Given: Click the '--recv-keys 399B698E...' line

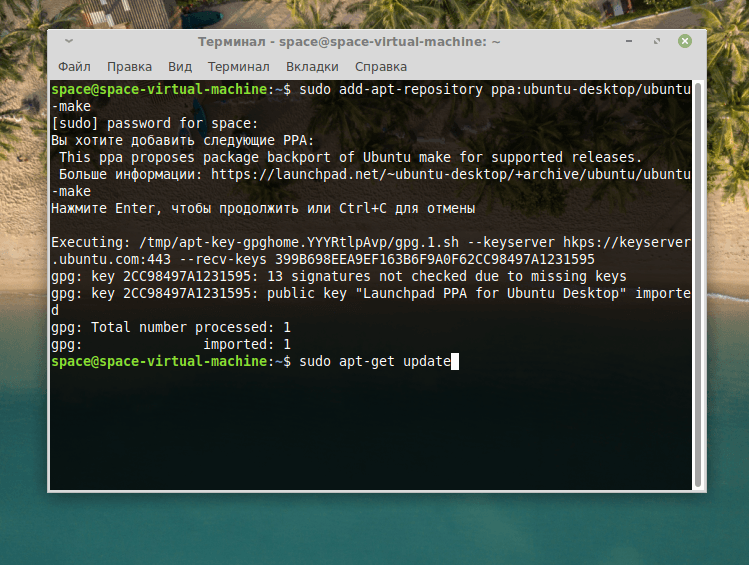Looking at the screenshot, I should [323, 259].
